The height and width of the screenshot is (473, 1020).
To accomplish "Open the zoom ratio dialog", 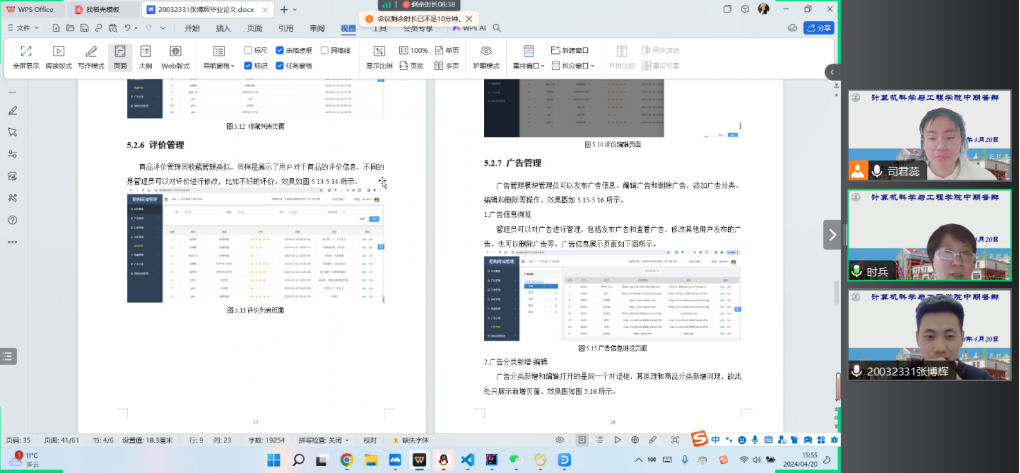I will pyautogui.click(x=379, y=56).
